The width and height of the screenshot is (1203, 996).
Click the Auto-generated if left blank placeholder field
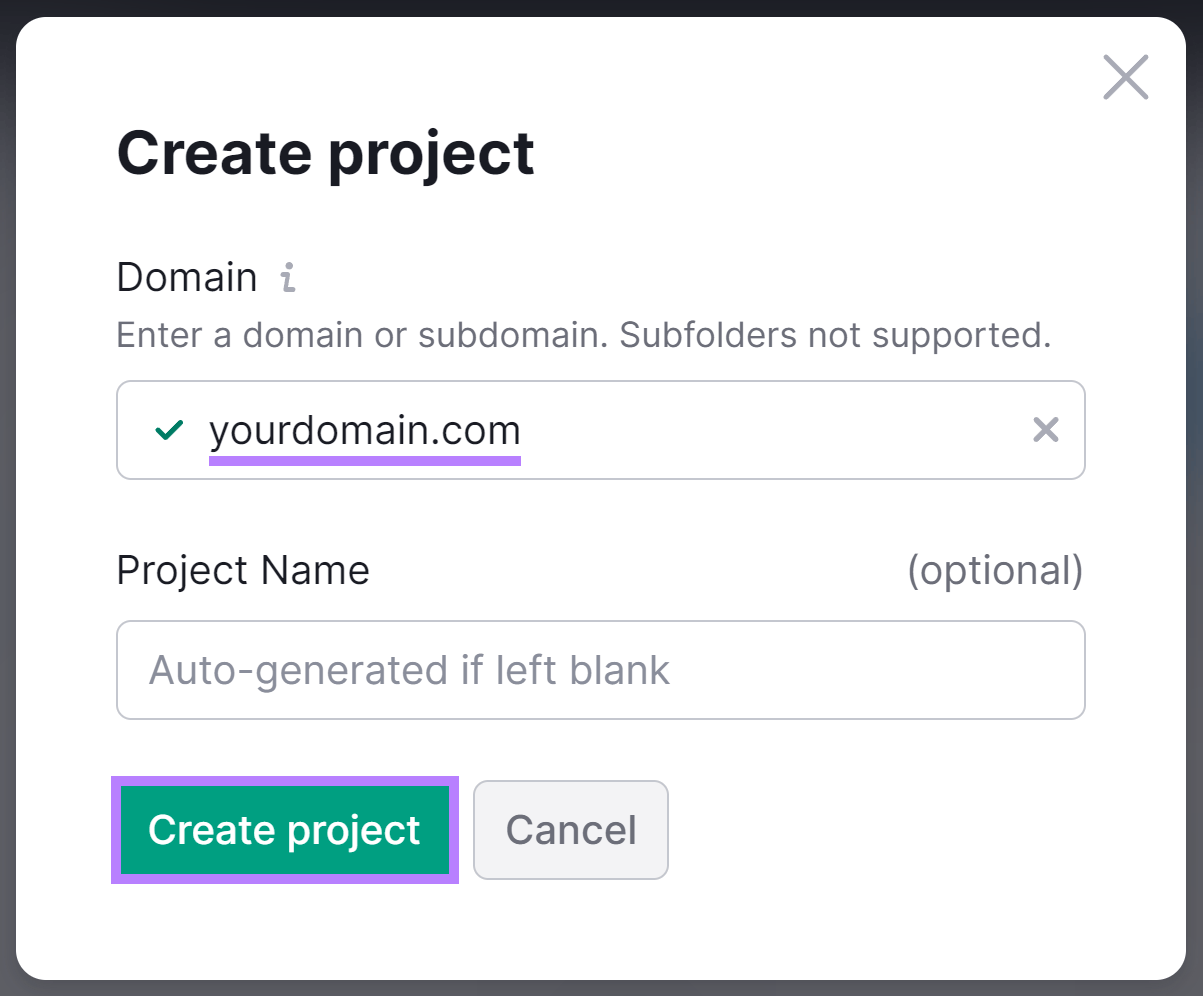[600, 670]
